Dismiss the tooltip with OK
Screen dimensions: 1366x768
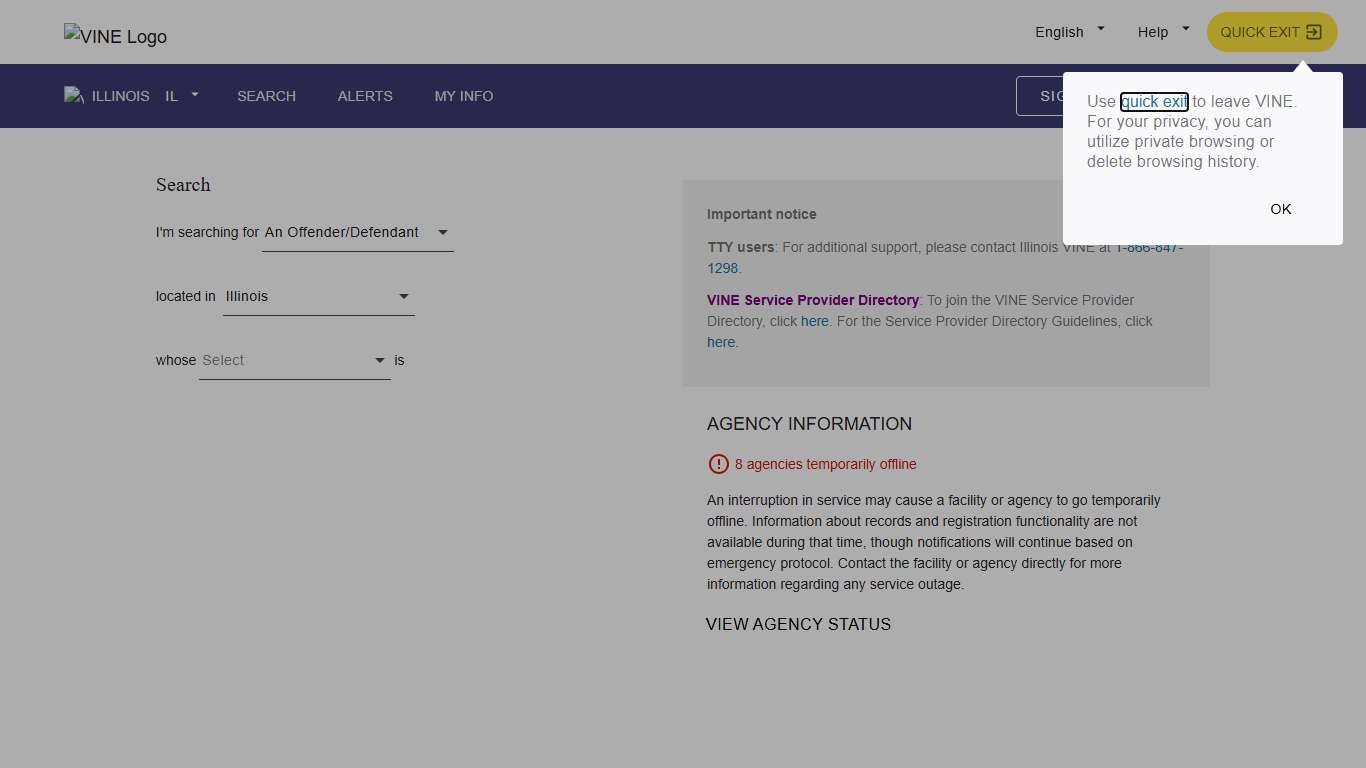pyautogui.click(x=1280, y=209)
